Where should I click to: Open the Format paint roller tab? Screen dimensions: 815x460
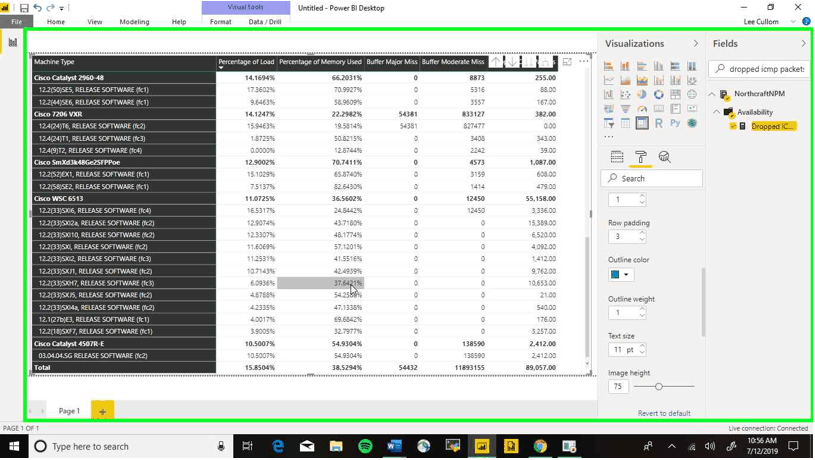tap(640, 156)
